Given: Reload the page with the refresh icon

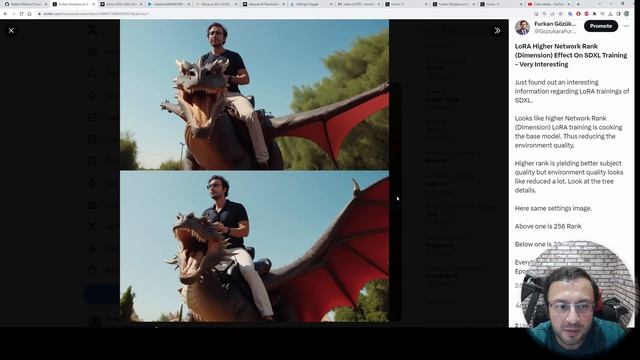Looking at the screenshot, I should [x=22, y=14].
